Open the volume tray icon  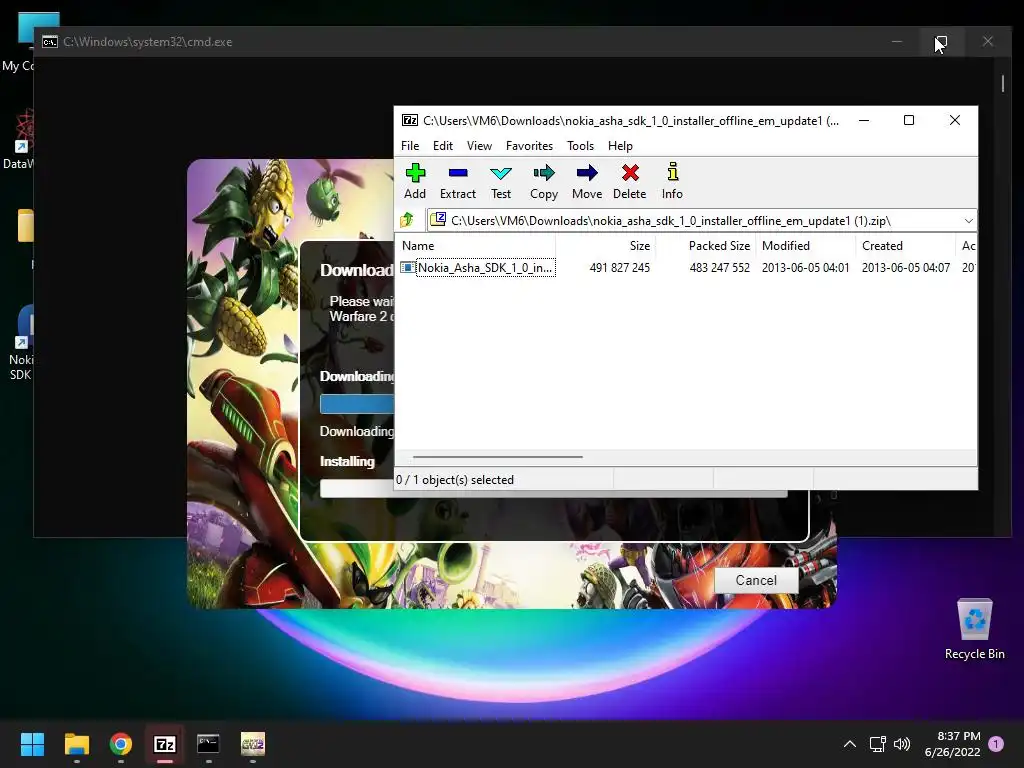click(x=902, y=744)
